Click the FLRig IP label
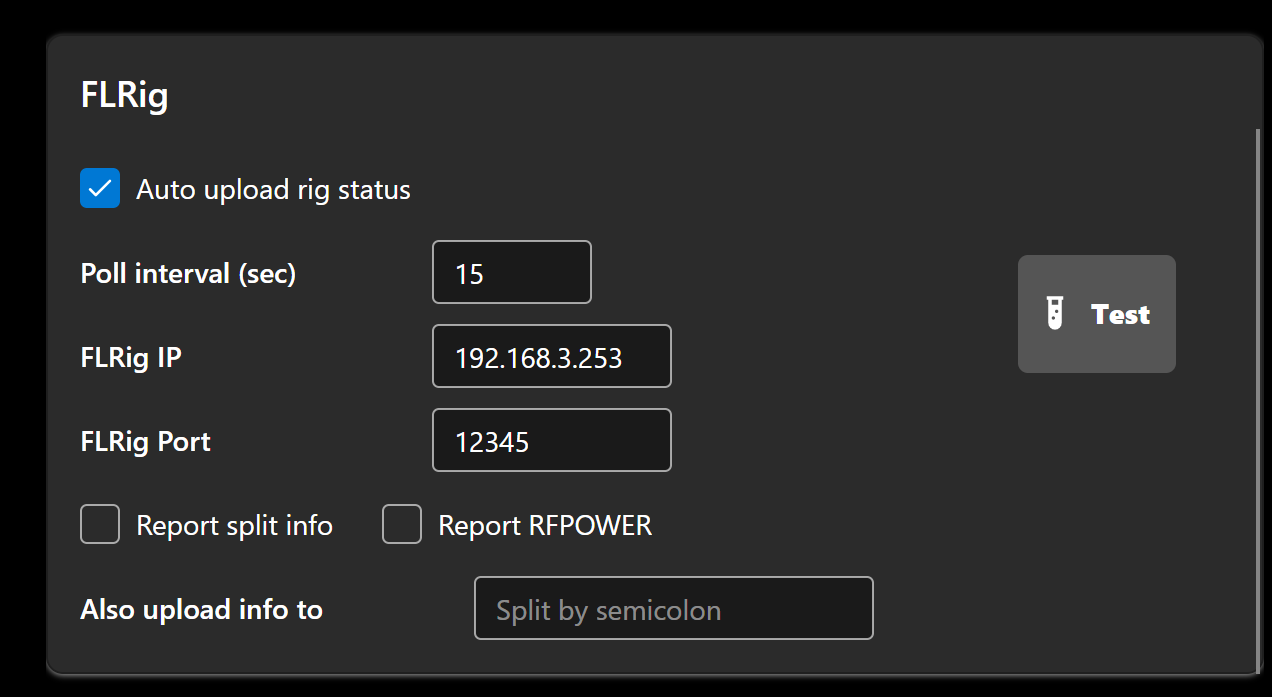 [131, 357]
